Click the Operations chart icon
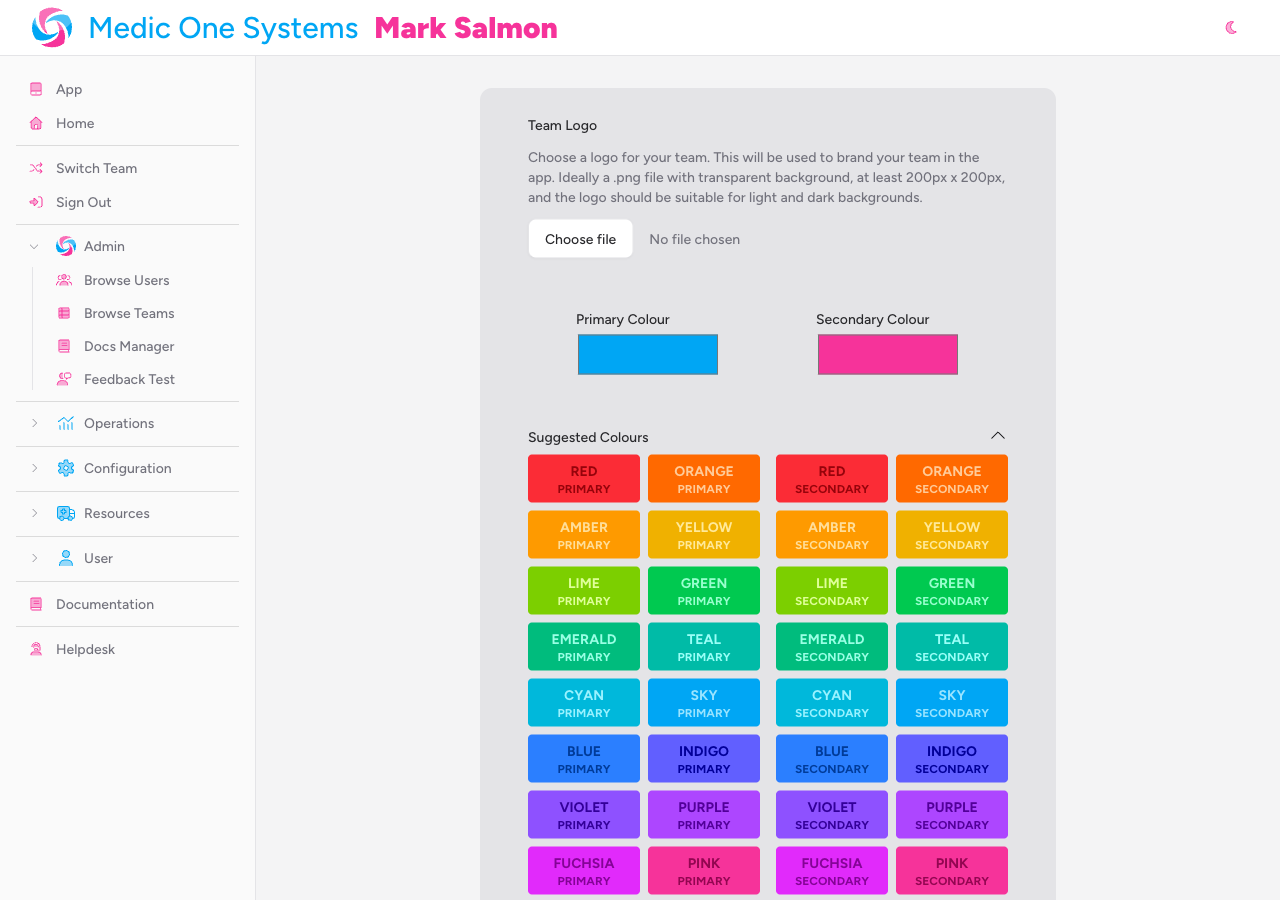Screen dimensions: 1280x900 [x=64, y=423]
